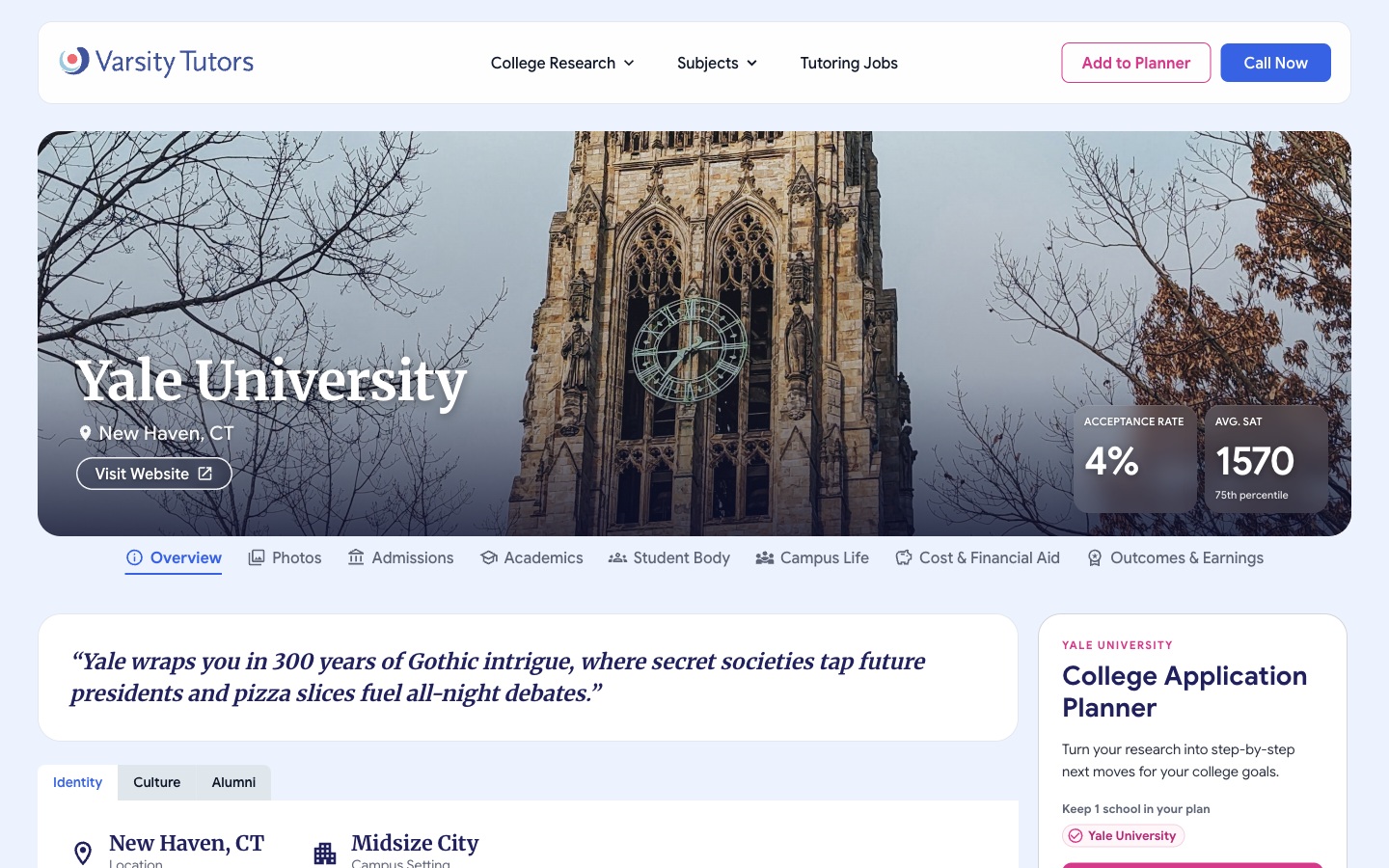Click the Call Now button
Image resolution: width=1389 pixels, height=868 pixels.
pyautogui.click(x=1275, y=63)
